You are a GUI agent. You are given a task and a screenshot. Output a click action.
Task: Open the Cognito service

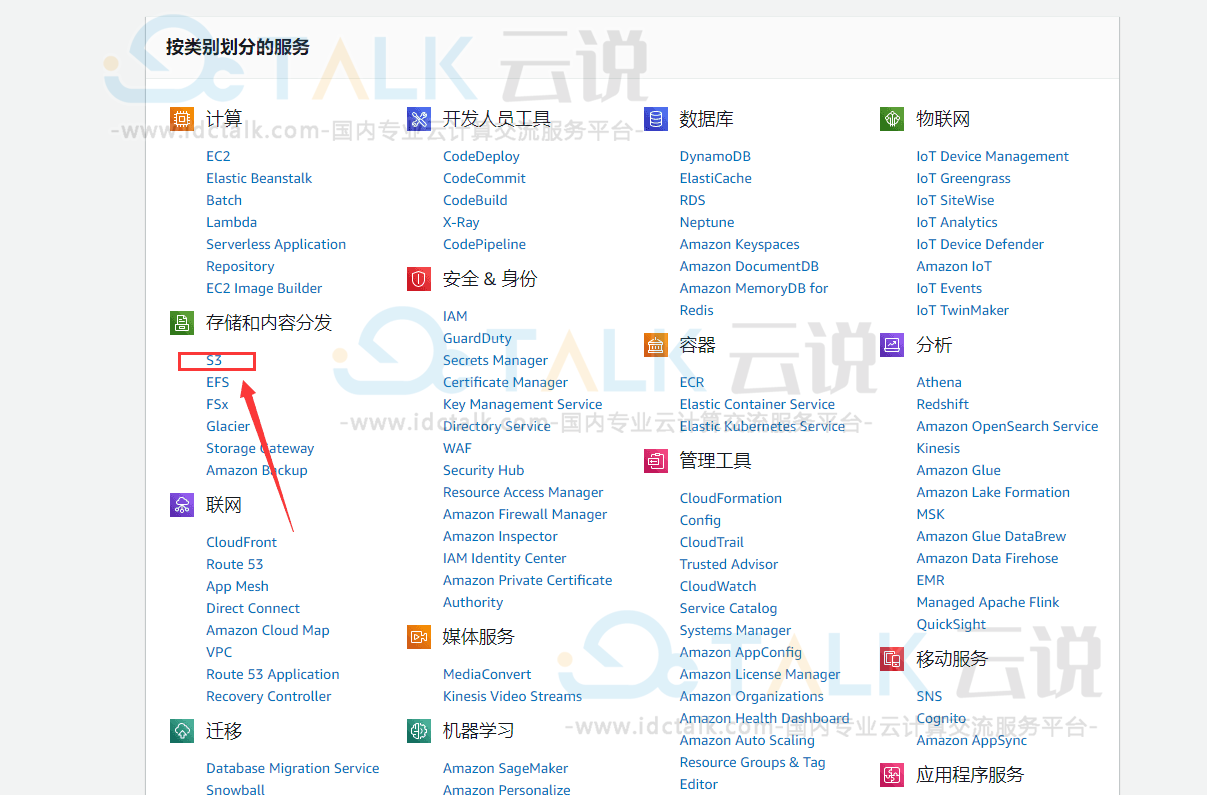click(x=941, y=718)
